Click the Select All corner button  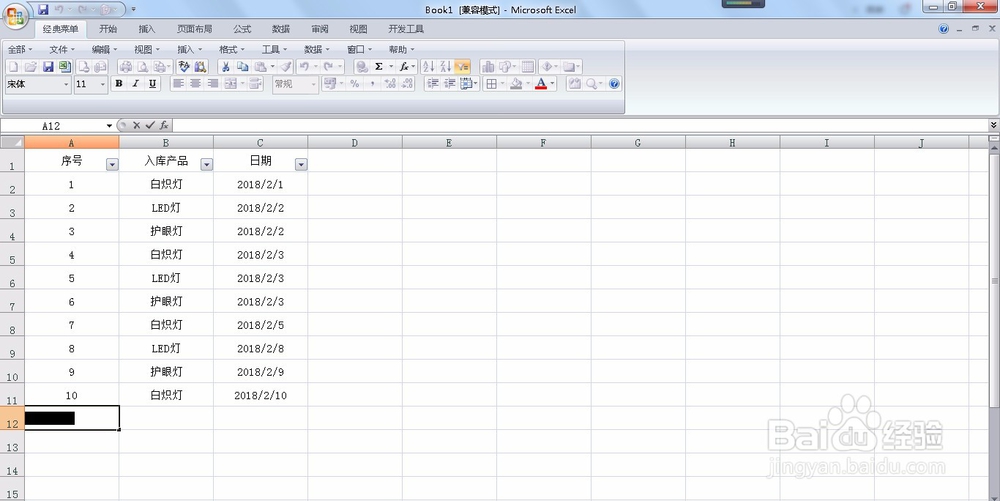click(x=12, y=142)
